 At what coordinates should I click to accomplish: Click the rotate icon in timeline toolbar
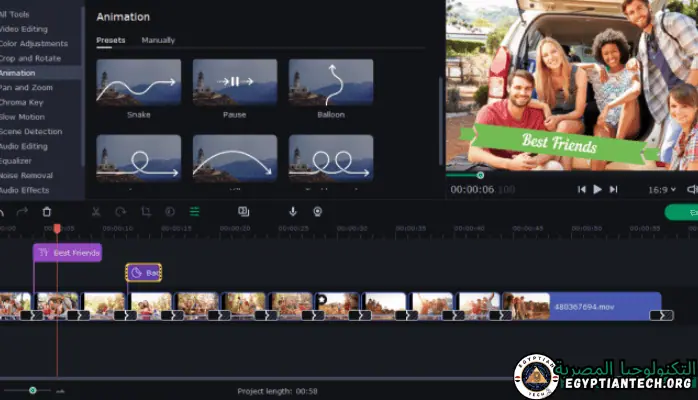121,212
